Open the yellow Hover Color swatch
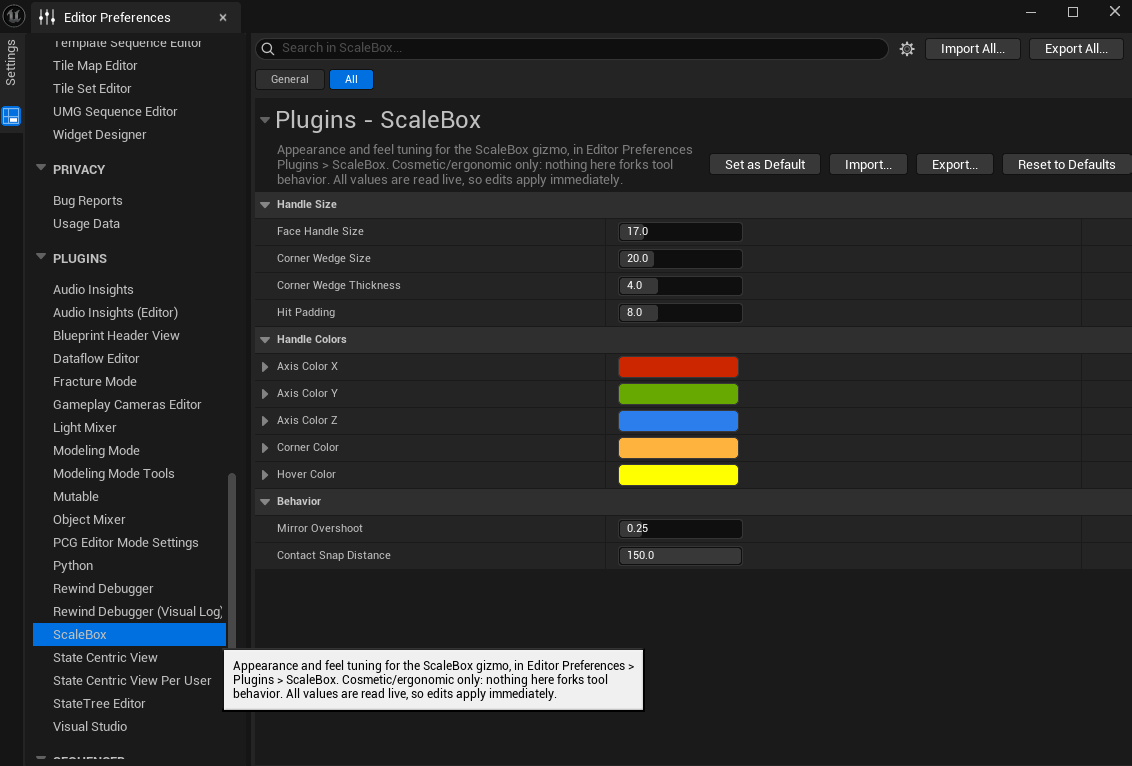The image size is (1132, 766). pos(678,474)
